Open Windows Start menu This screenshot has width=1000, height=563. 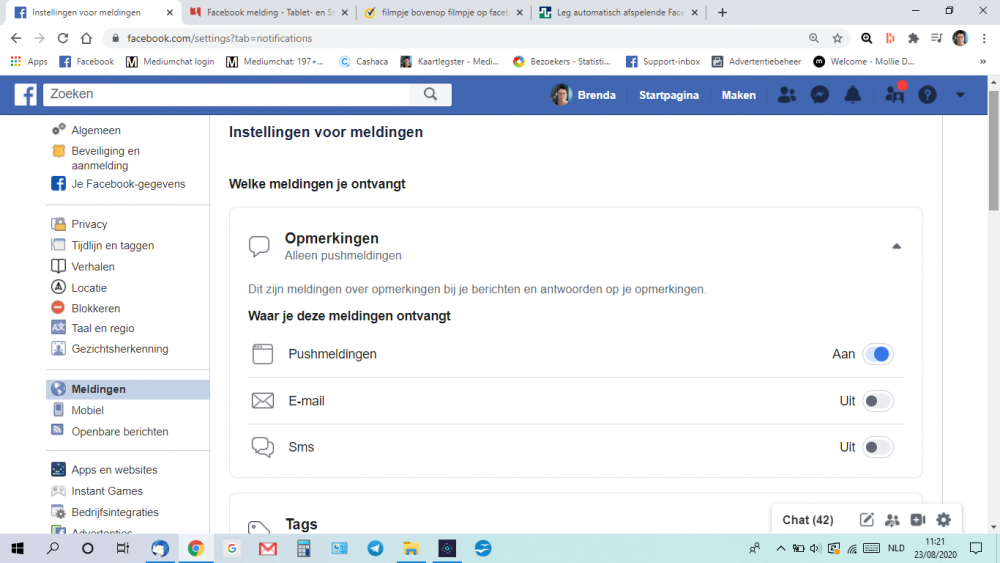17,548
